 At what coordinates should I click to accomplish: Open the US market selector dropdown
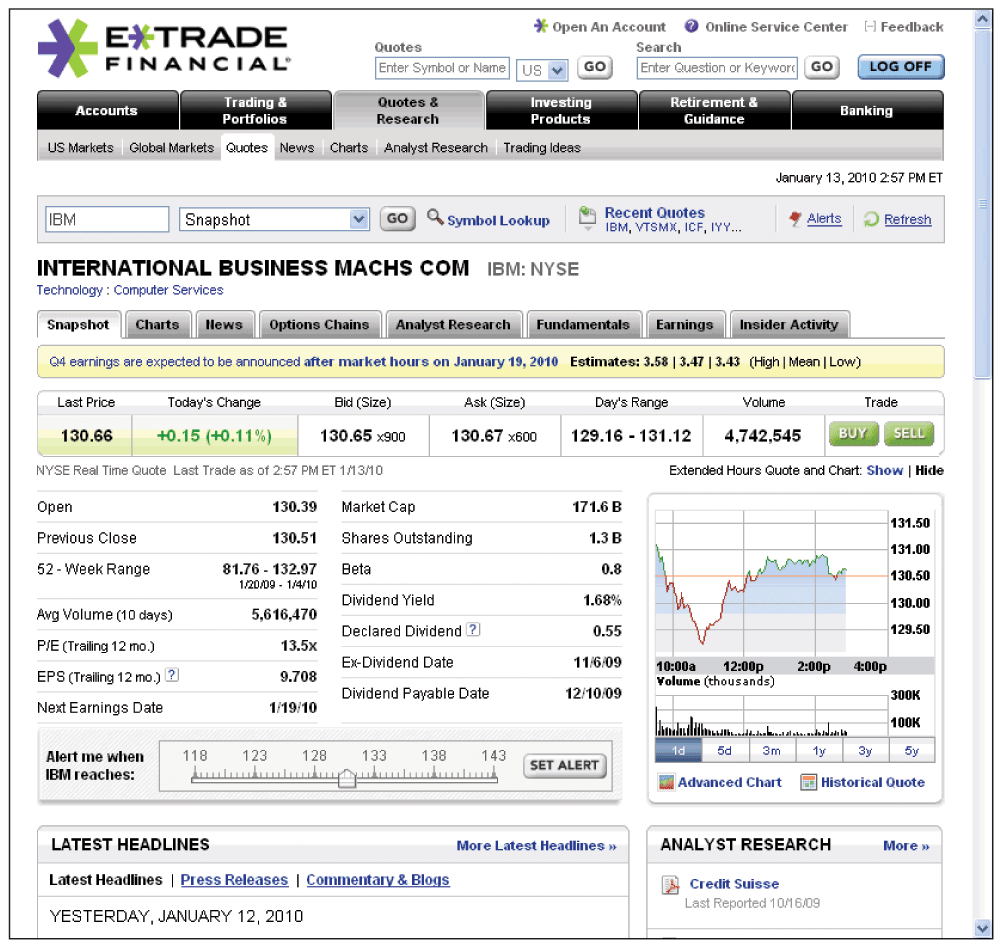[x=542, y=69]
